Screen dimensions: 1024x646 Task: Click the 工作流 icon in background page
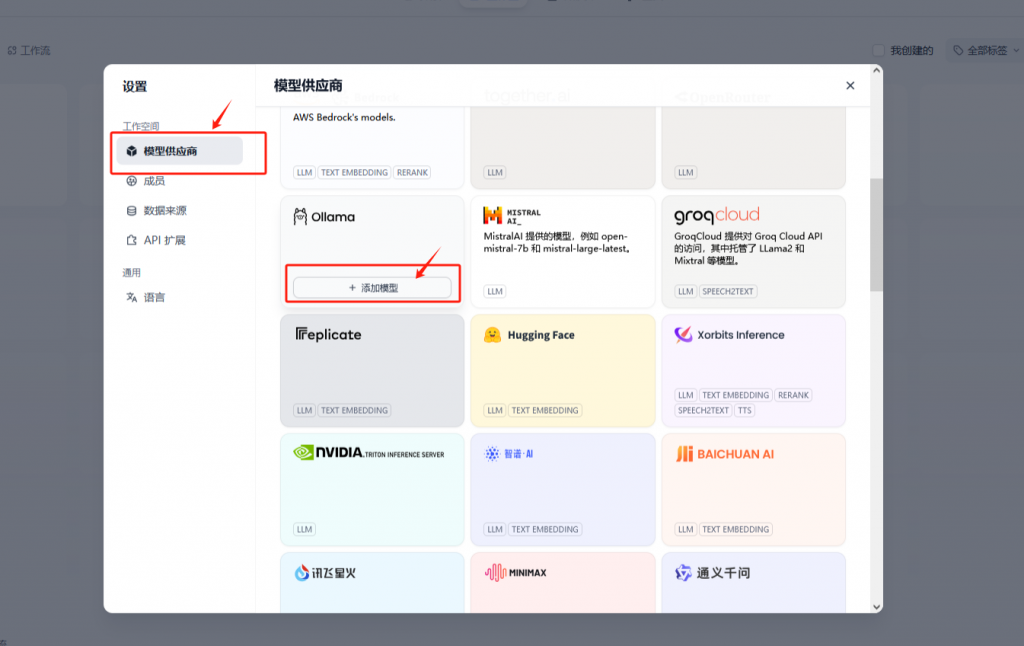pyautogui.click(x=12, y=50)
